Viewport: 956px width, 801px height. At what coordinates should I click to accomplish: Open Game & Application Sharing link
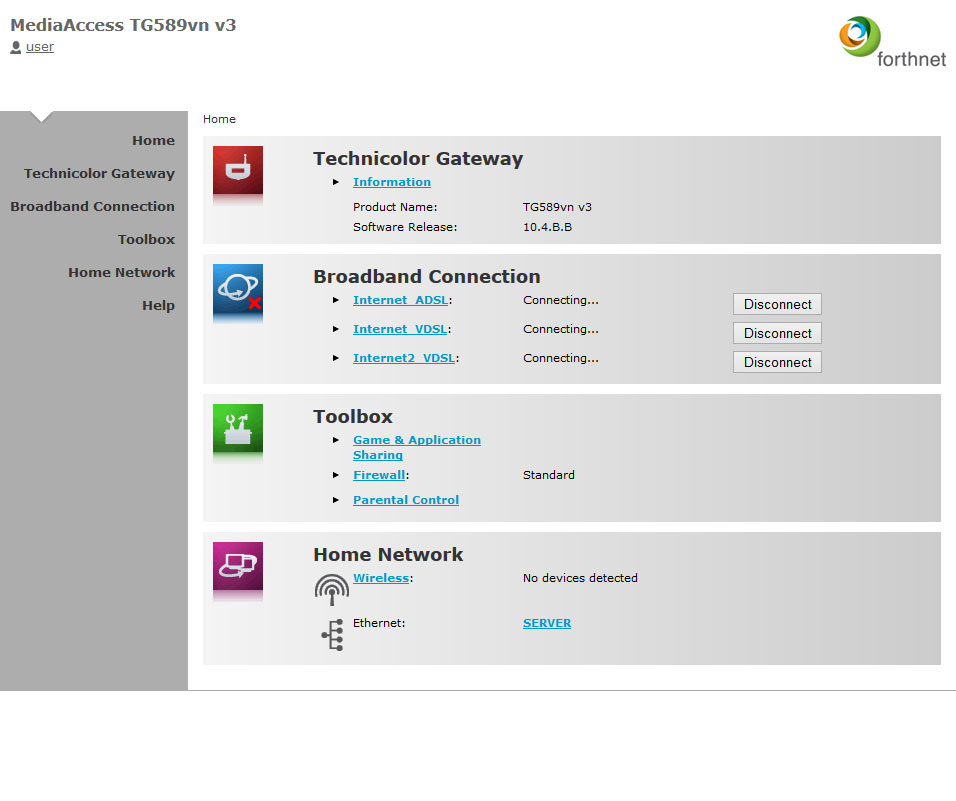tap(417, 447)
